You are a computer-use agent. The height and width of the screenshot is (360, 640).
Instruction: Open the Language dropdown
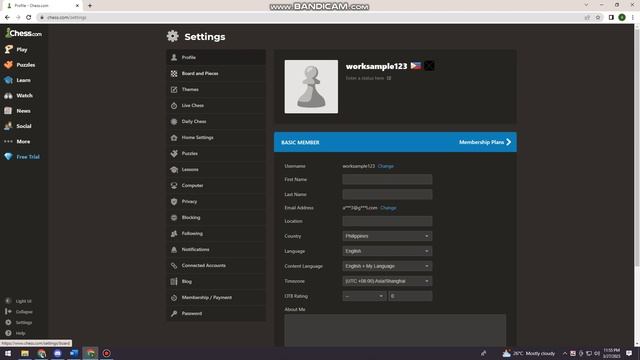click(387, 251)
